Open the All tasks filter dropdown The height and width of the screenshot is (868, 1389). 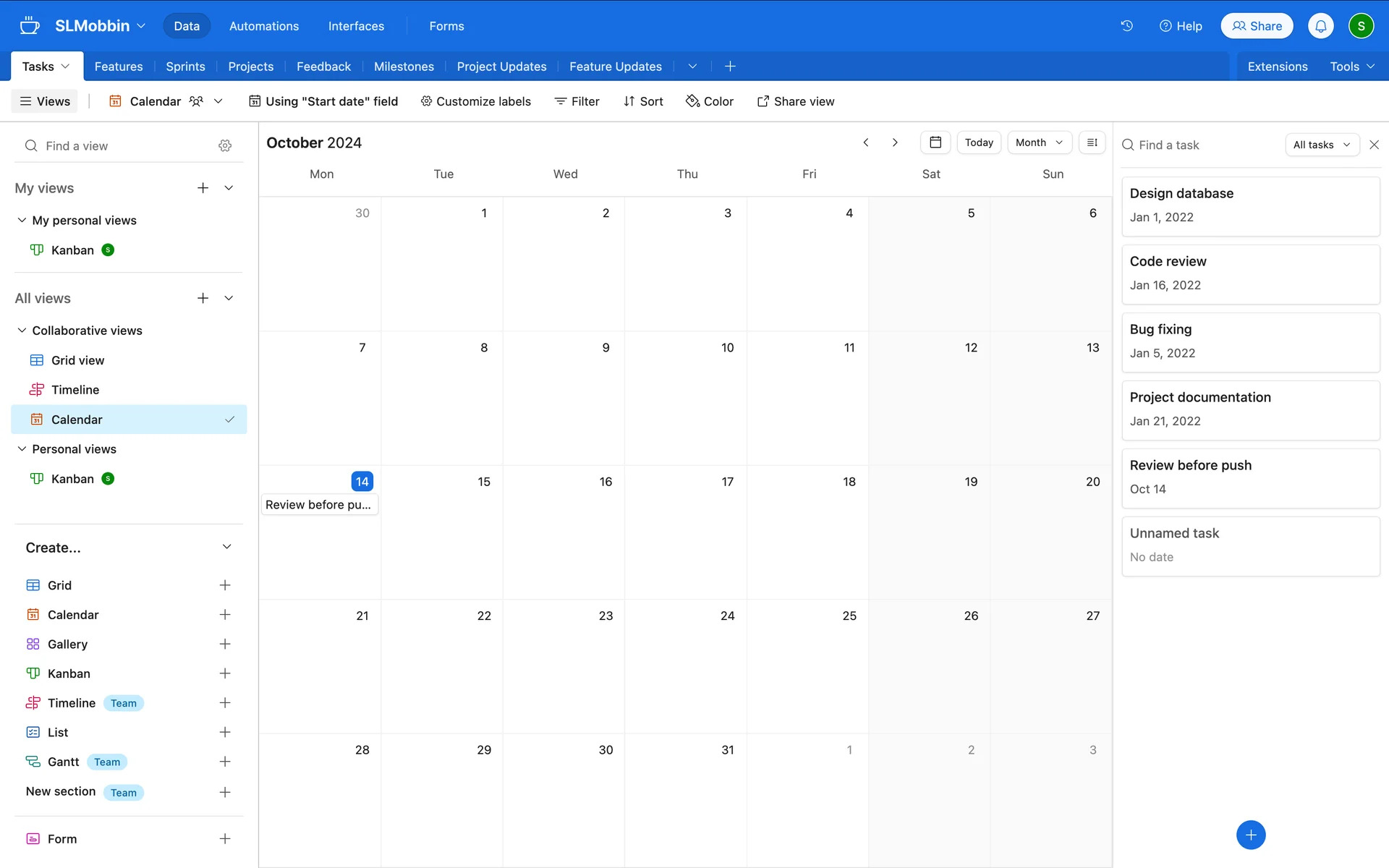[1321, 145]
